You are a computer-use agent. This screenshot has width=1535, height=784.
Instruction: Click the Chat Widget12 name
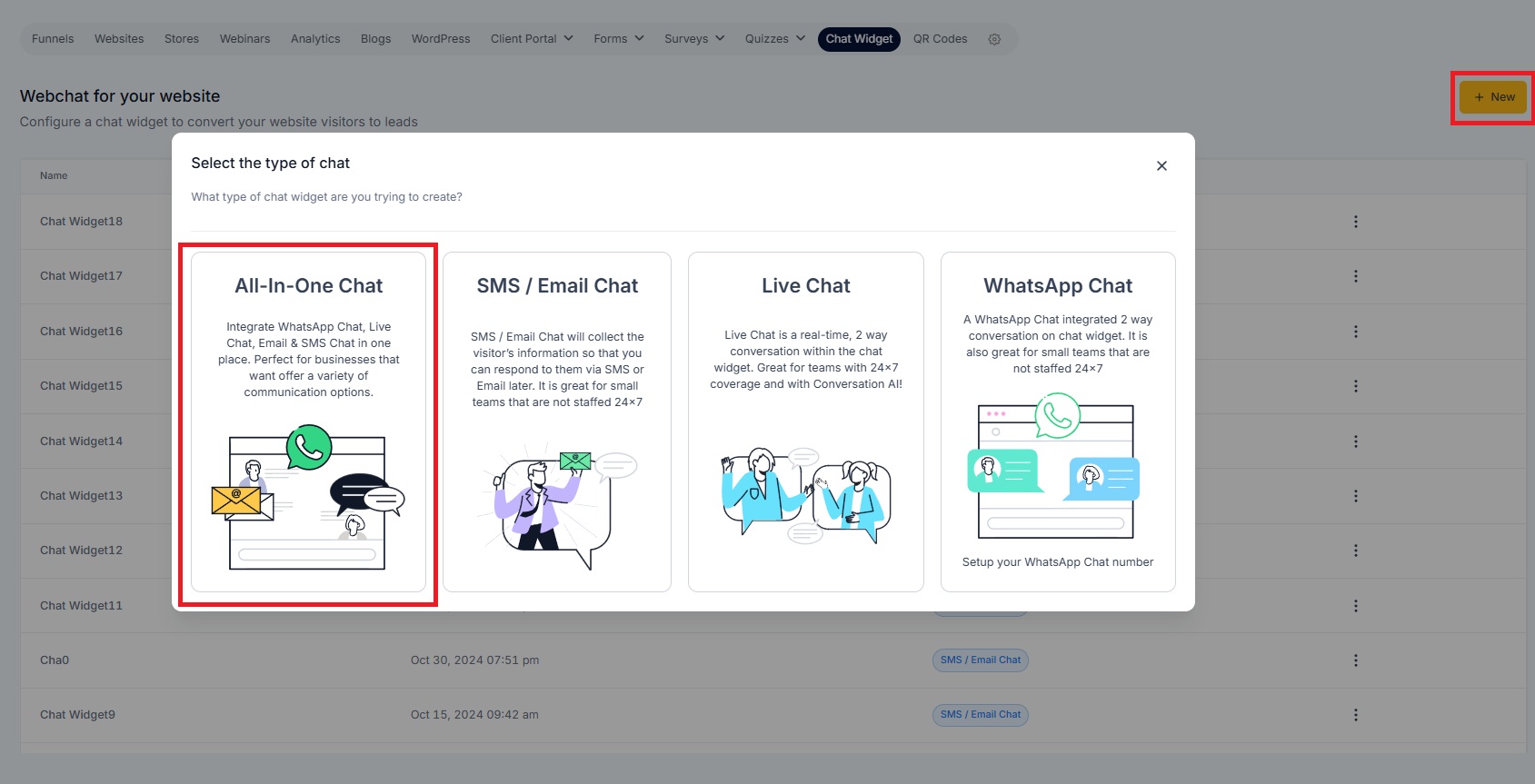click(x=81, y=551)
